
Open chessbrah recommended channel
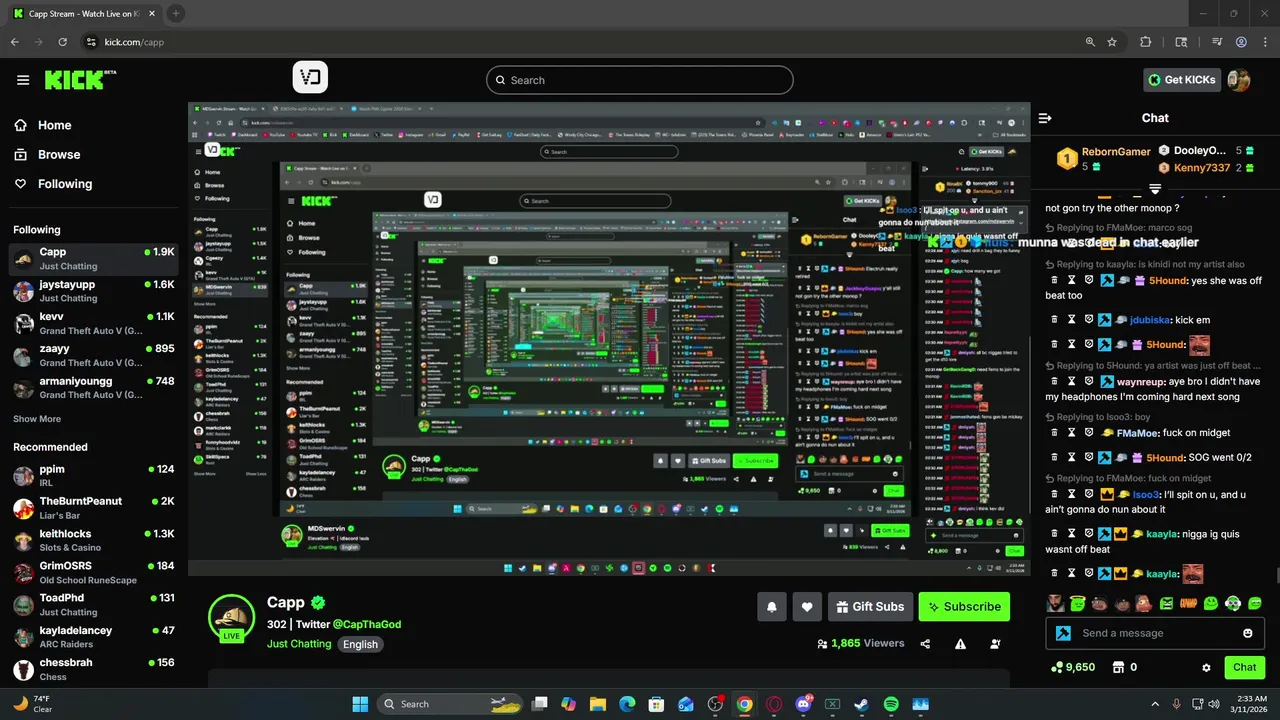[93, 669]
